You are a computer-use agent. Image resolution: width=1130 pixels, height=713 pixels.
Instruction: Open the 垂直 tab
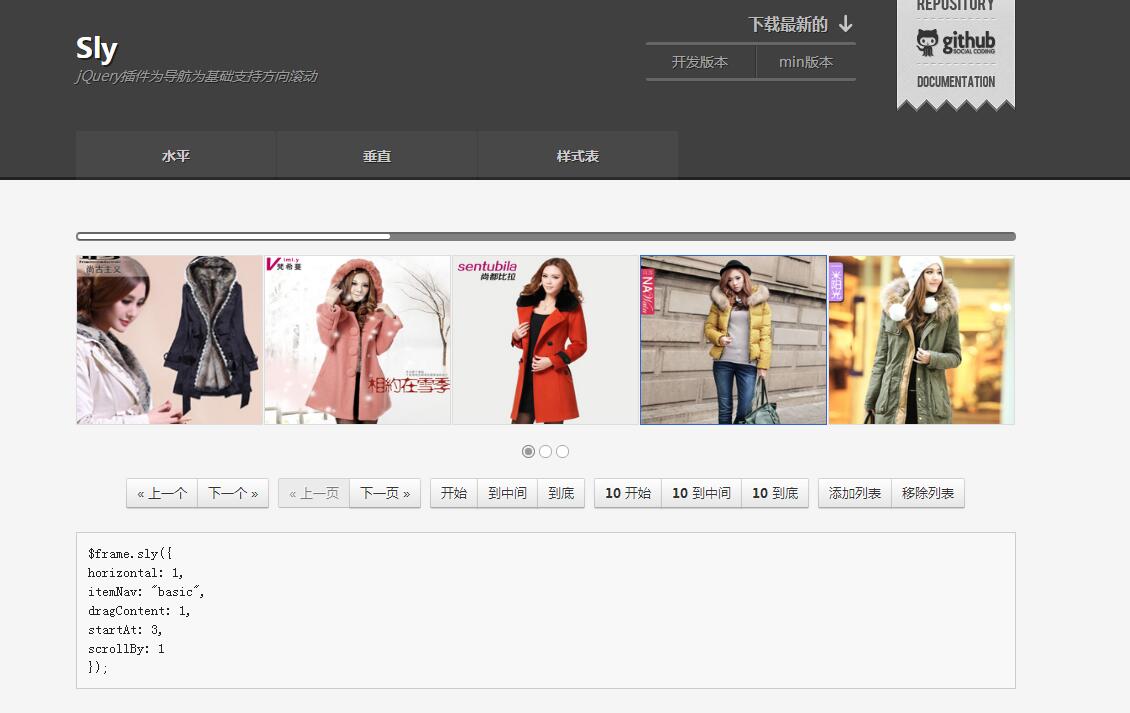tap(377, 156)
